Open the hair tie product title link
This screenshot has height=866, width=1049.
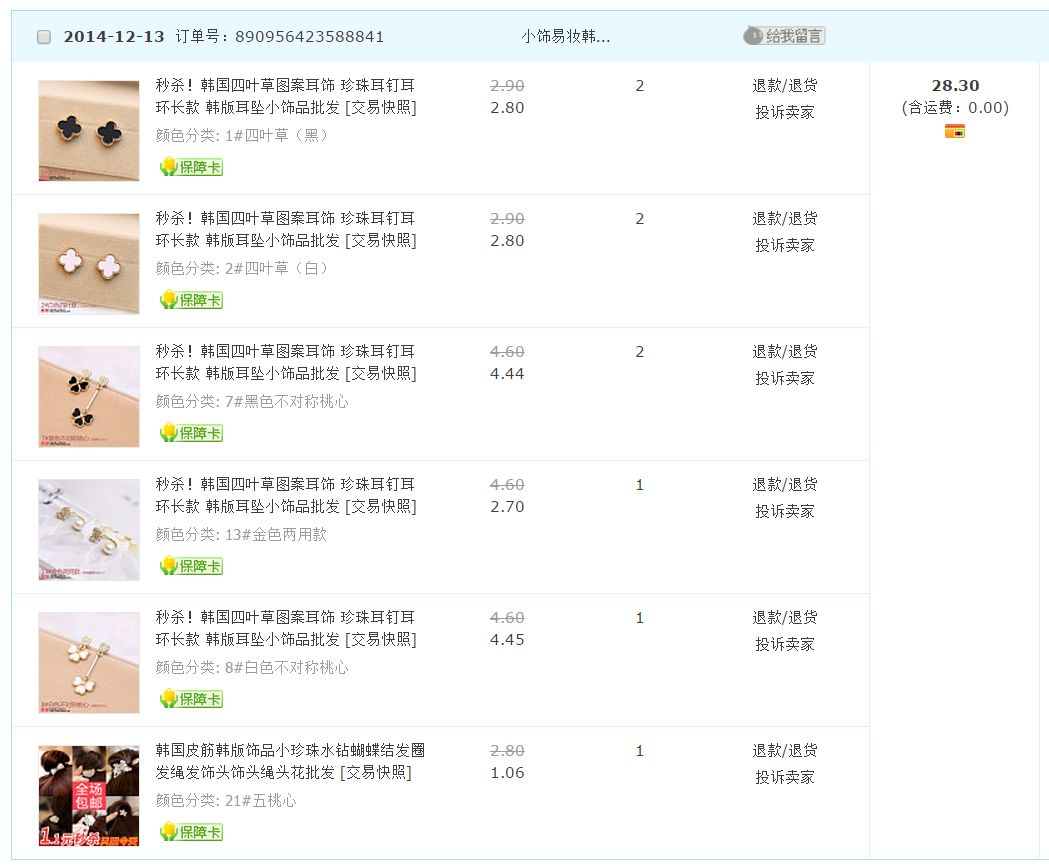pyautogui.click(x=289, y=761)
